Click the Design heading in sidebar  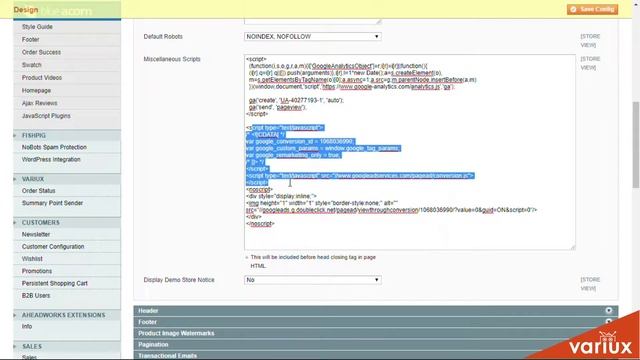pos(26,10)
